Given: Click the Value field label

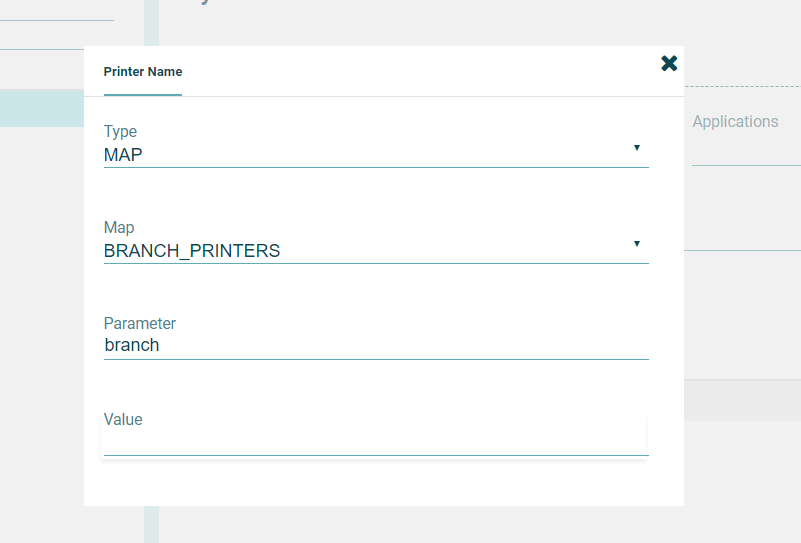Looking at the screenshot, I should (123, 419).
